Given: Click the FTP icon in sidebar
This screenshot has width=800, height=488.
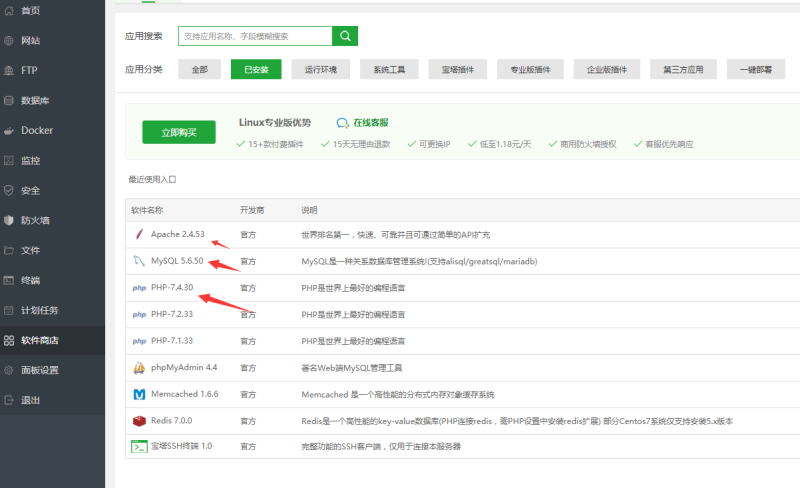Looking at the screenshot, I should (9, 70).
